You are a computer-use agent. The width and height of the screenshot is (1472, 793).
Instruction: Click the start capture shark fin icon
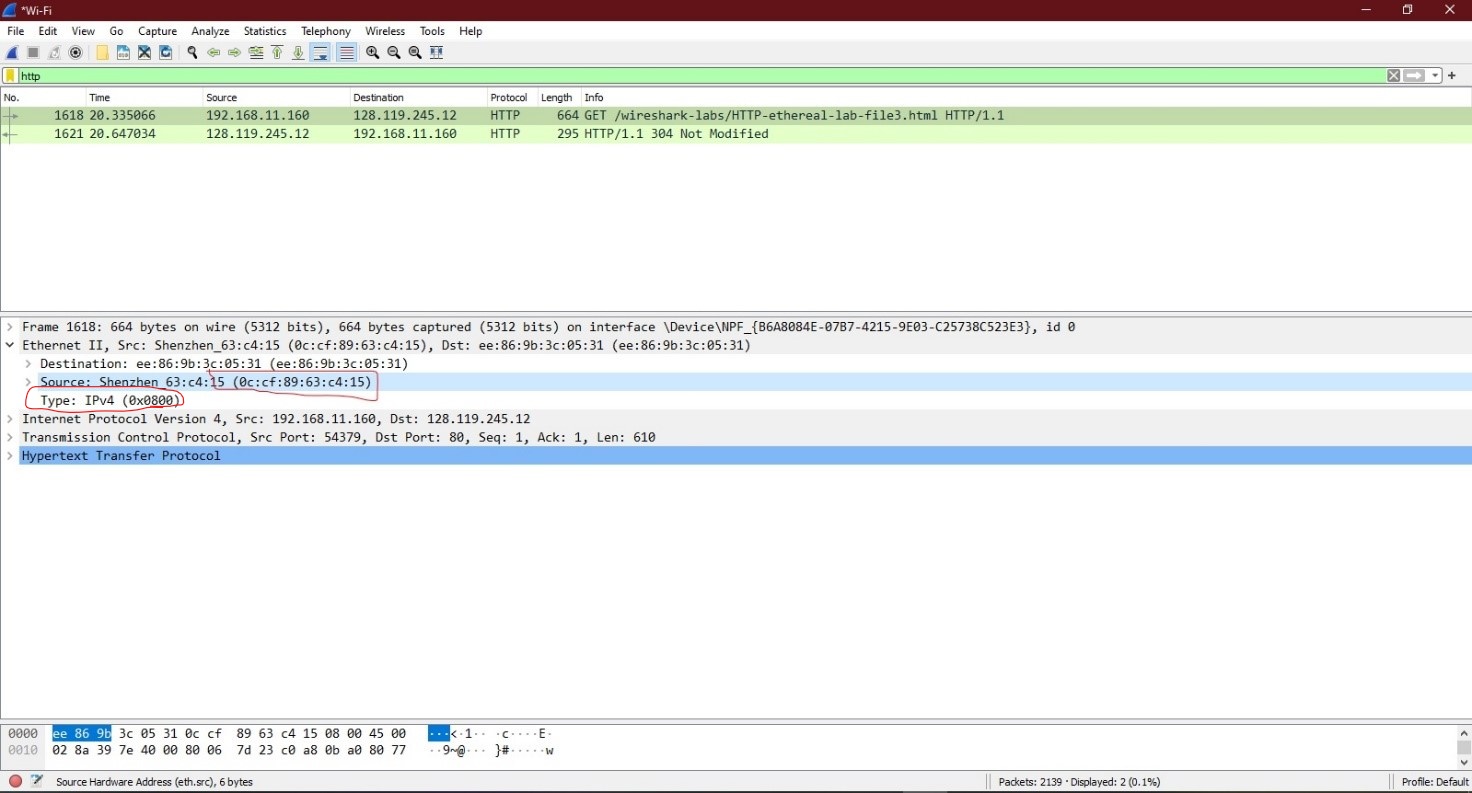click(x=12, y=53)
